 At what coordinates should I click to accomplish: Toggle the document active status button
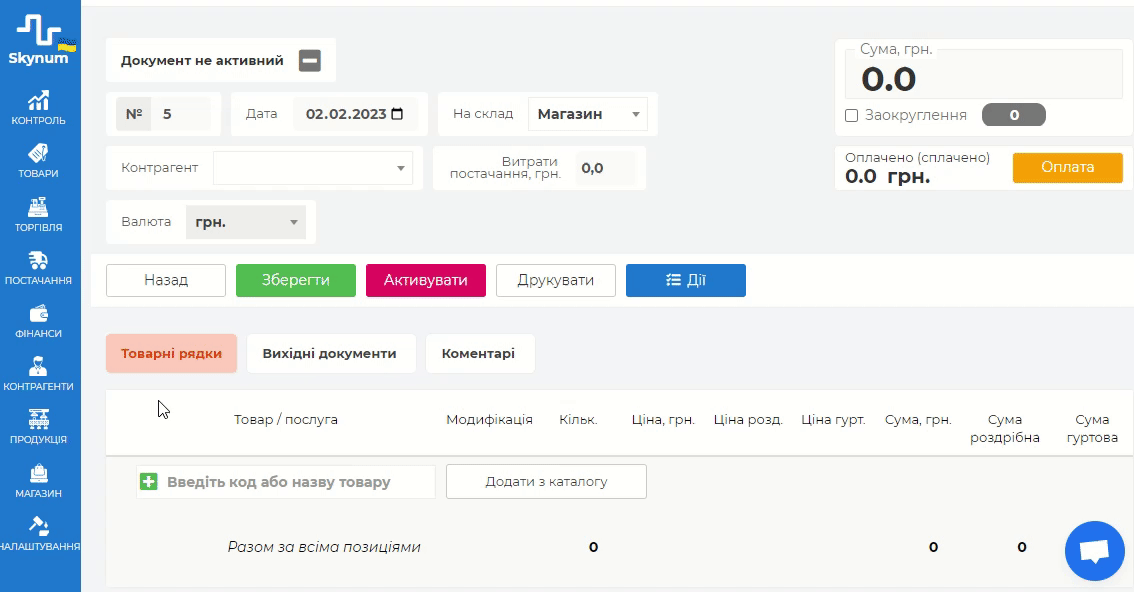point(310,61)
